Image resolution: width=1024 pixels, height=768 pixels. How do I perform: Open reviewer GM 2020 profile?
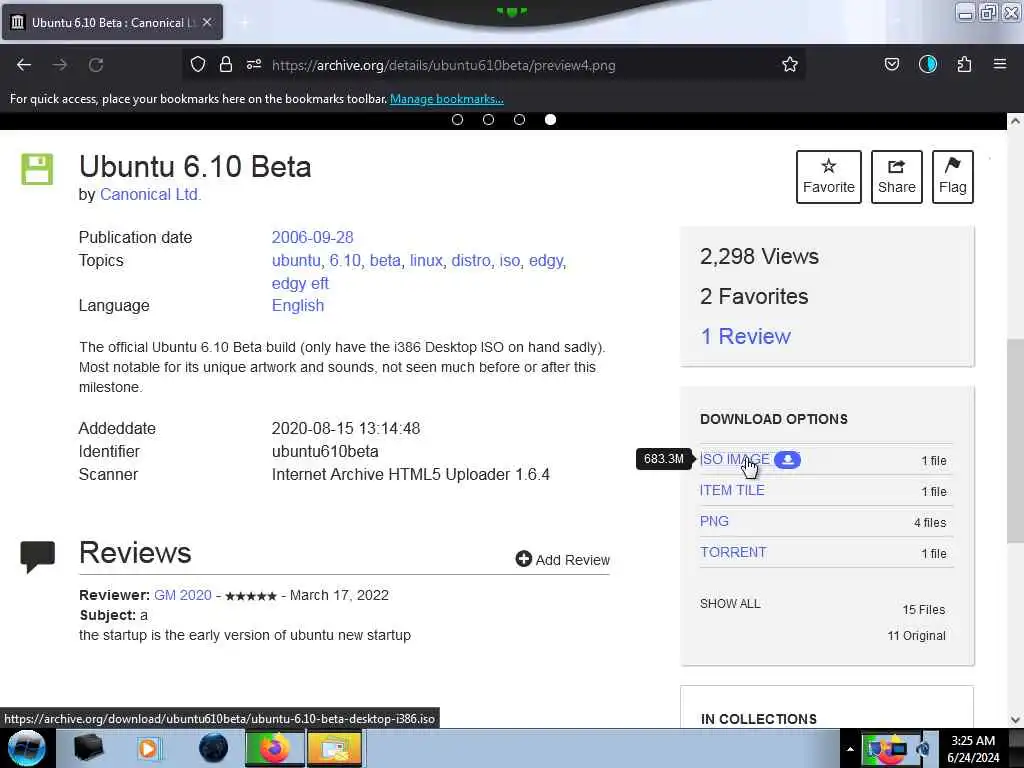point(183,595)
